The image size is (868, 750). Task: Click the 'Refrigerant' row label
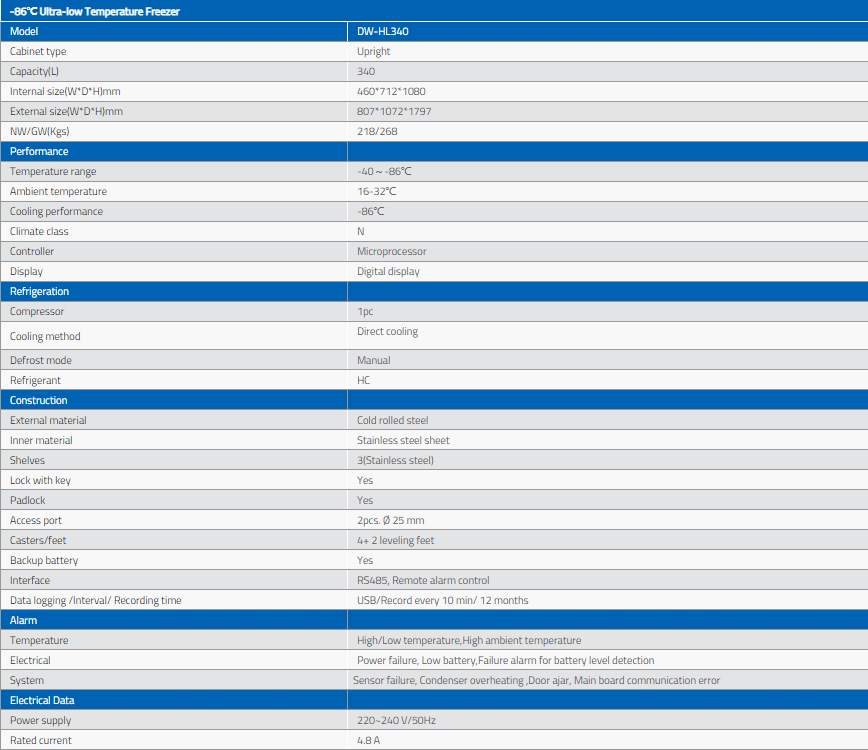35,380
